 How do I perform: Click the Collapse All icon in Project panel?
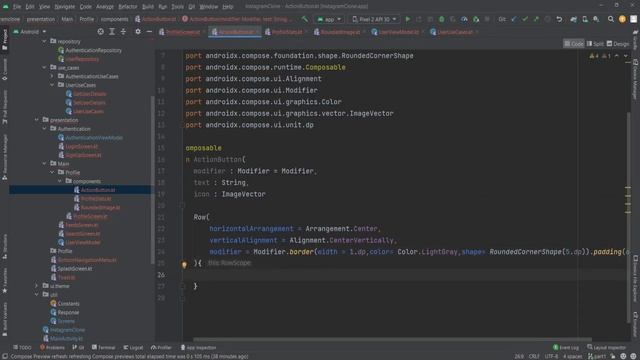(x=123, y=31)
